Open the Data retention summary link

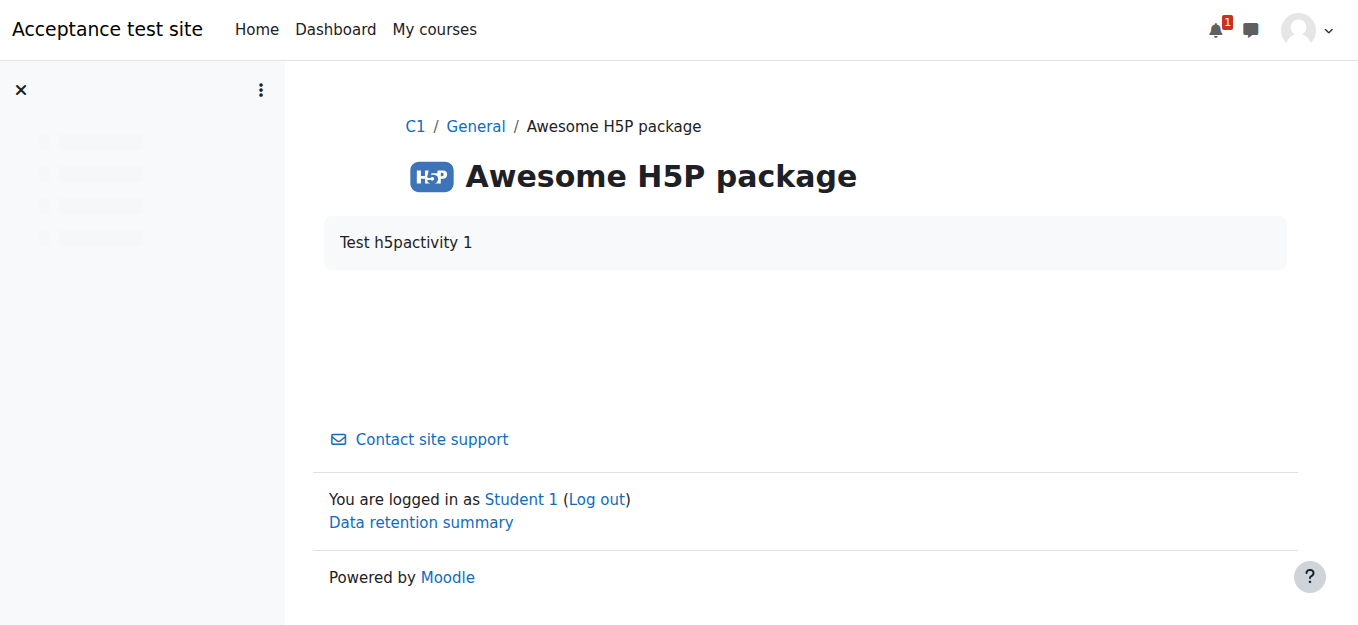(421, 523)
